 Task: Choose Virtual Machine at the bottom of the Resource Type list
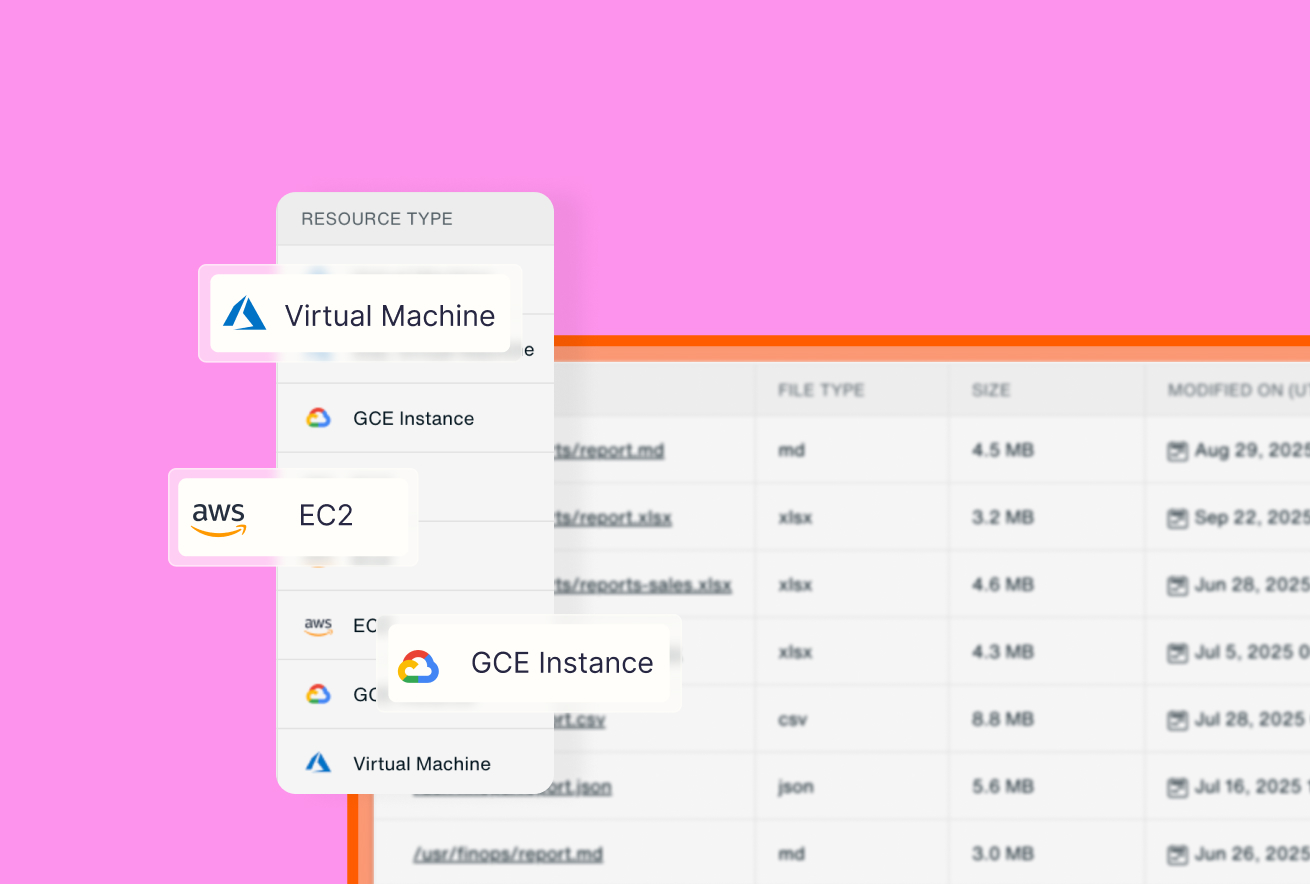(422, 763)
